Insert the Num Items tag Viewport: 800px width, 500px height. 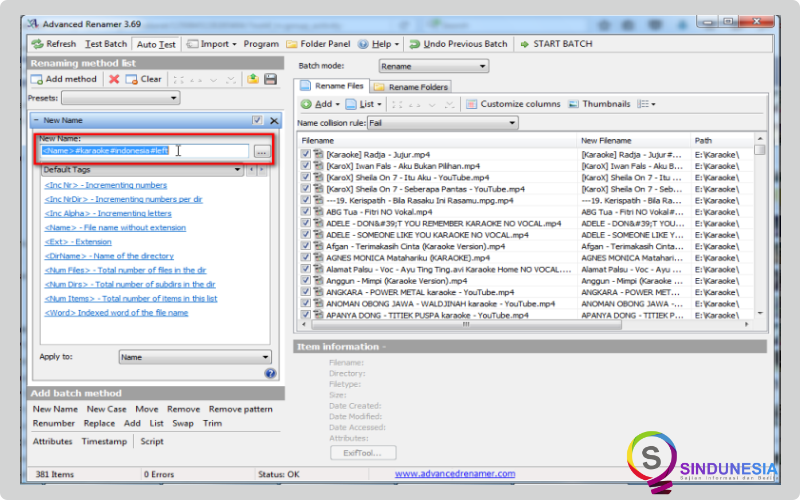click(131, 299)
